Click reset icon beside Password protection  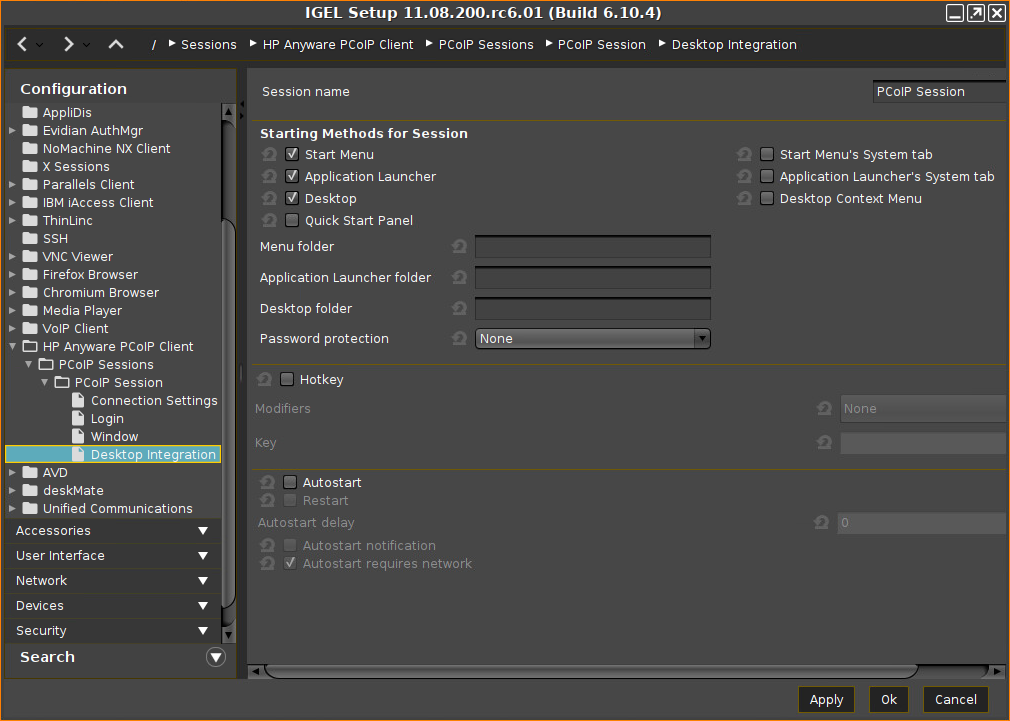(x=459, y=339)
